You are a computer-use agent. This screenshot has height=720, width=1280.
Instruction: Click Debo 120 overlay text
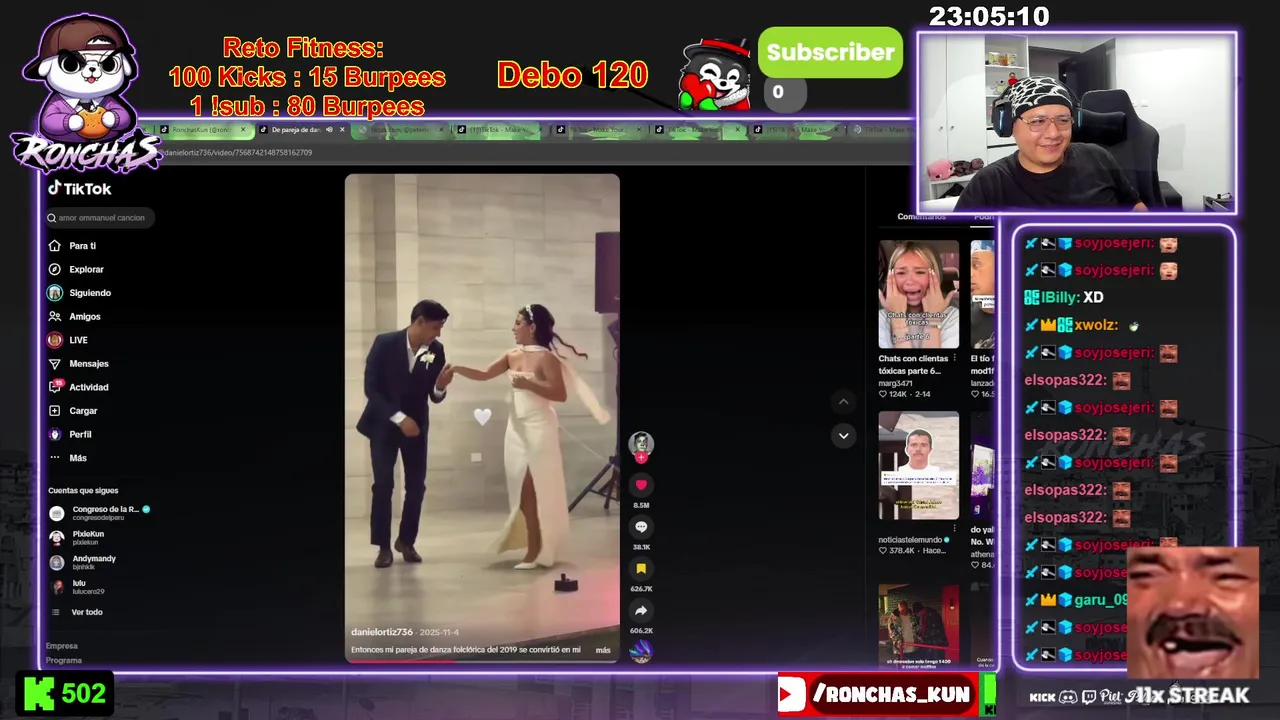point(572,75)
